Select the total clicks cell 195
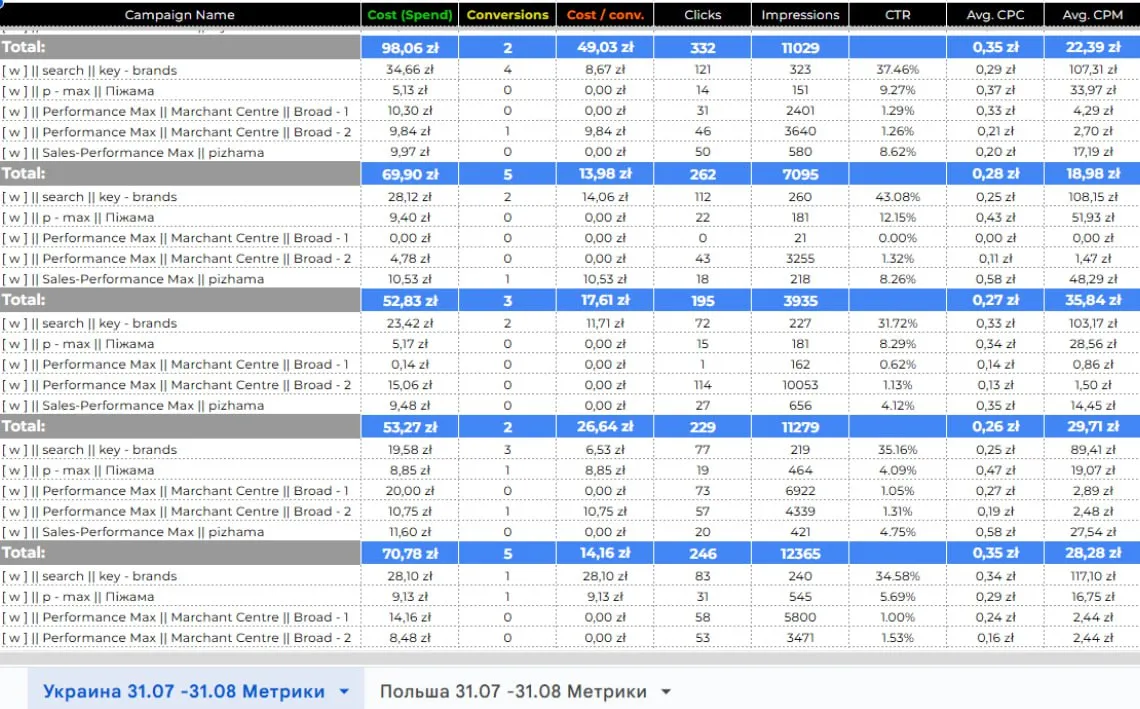 click(x=702, y=300)
